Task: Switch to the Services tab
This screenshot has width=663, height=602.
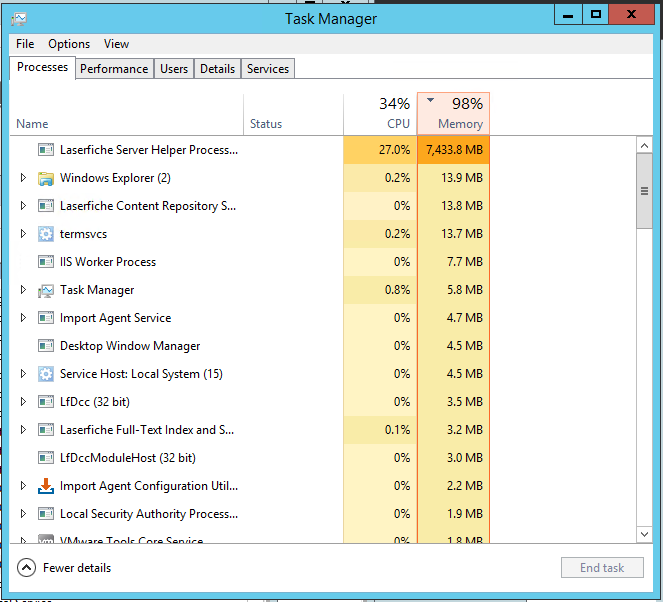Action: click(x=268, y=68)
